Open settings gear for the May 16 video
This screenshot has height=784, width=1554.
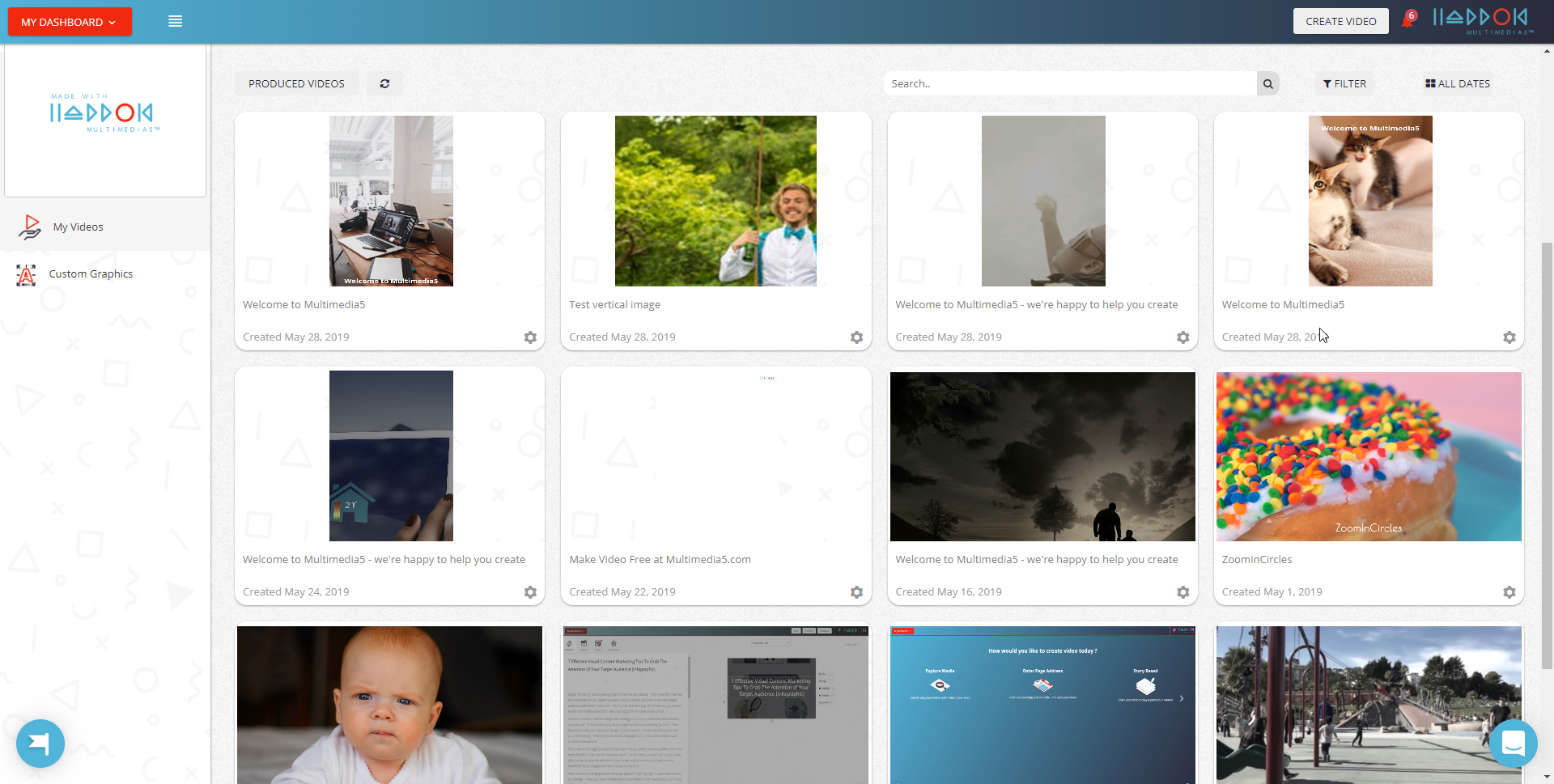pyautogui.click(x=1182, y=592)
